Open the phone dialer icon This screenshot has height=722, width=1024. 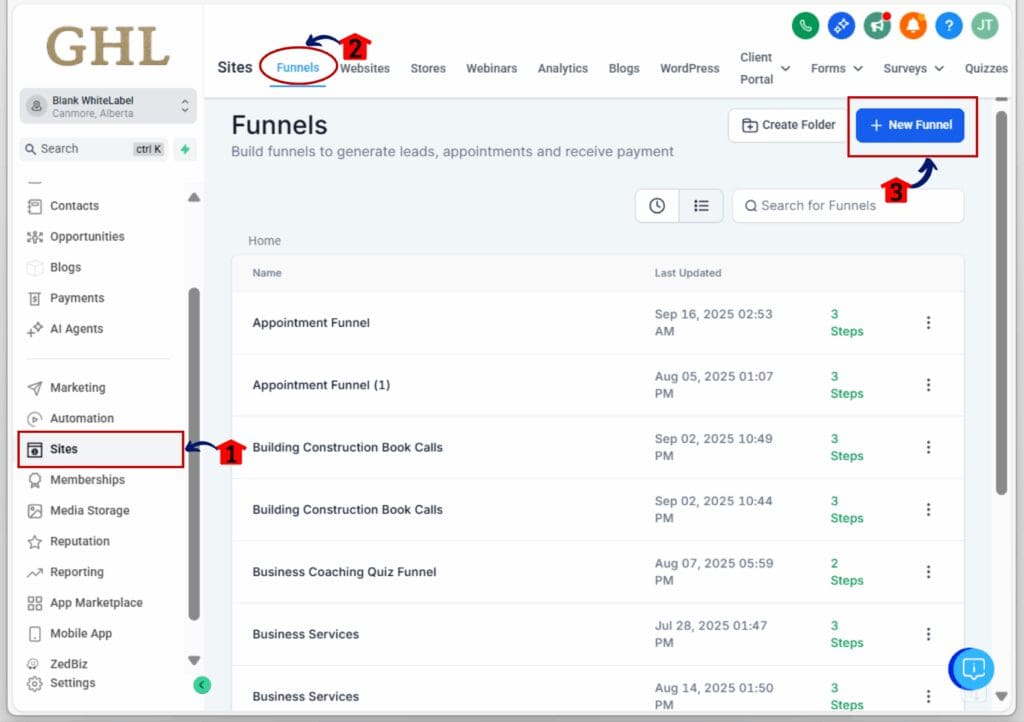tap(805, 26)
